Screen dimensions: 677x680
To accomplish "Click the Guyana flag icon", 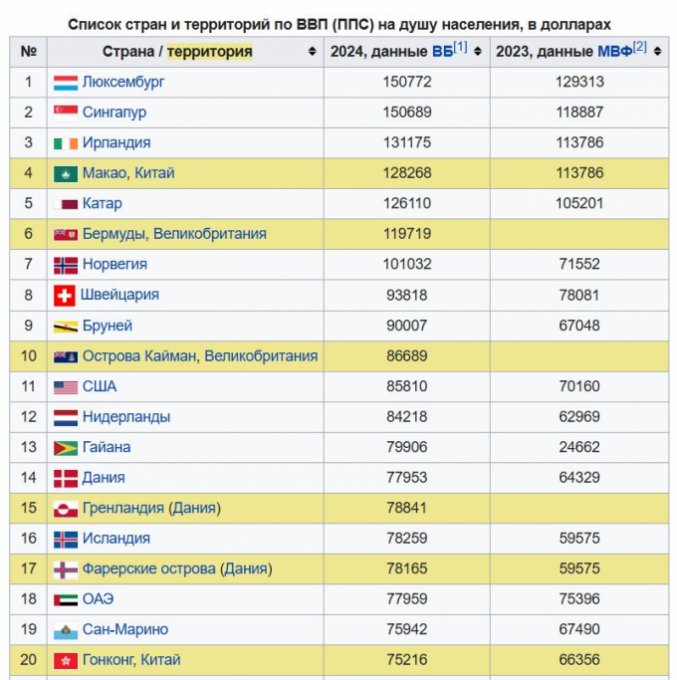I will [65, 448].
